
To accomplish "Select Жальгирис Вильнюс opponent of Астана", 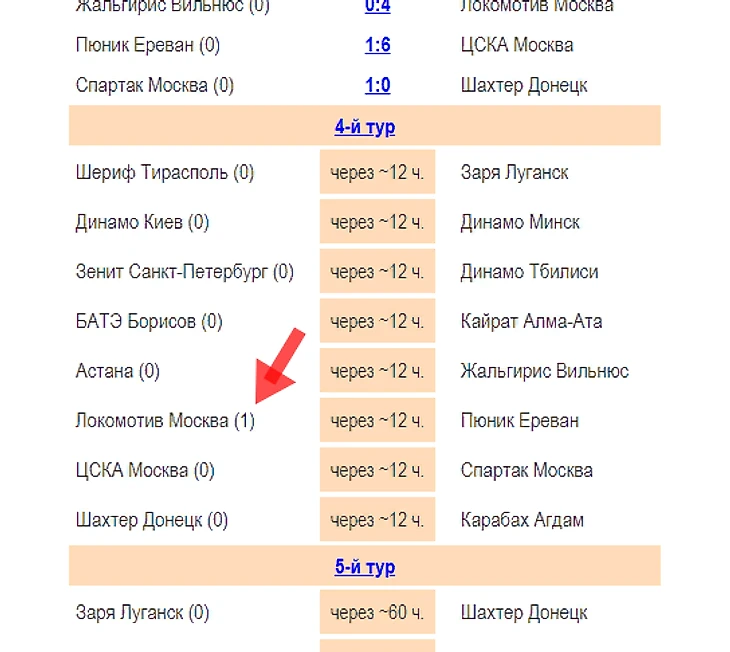I will 544,371.
